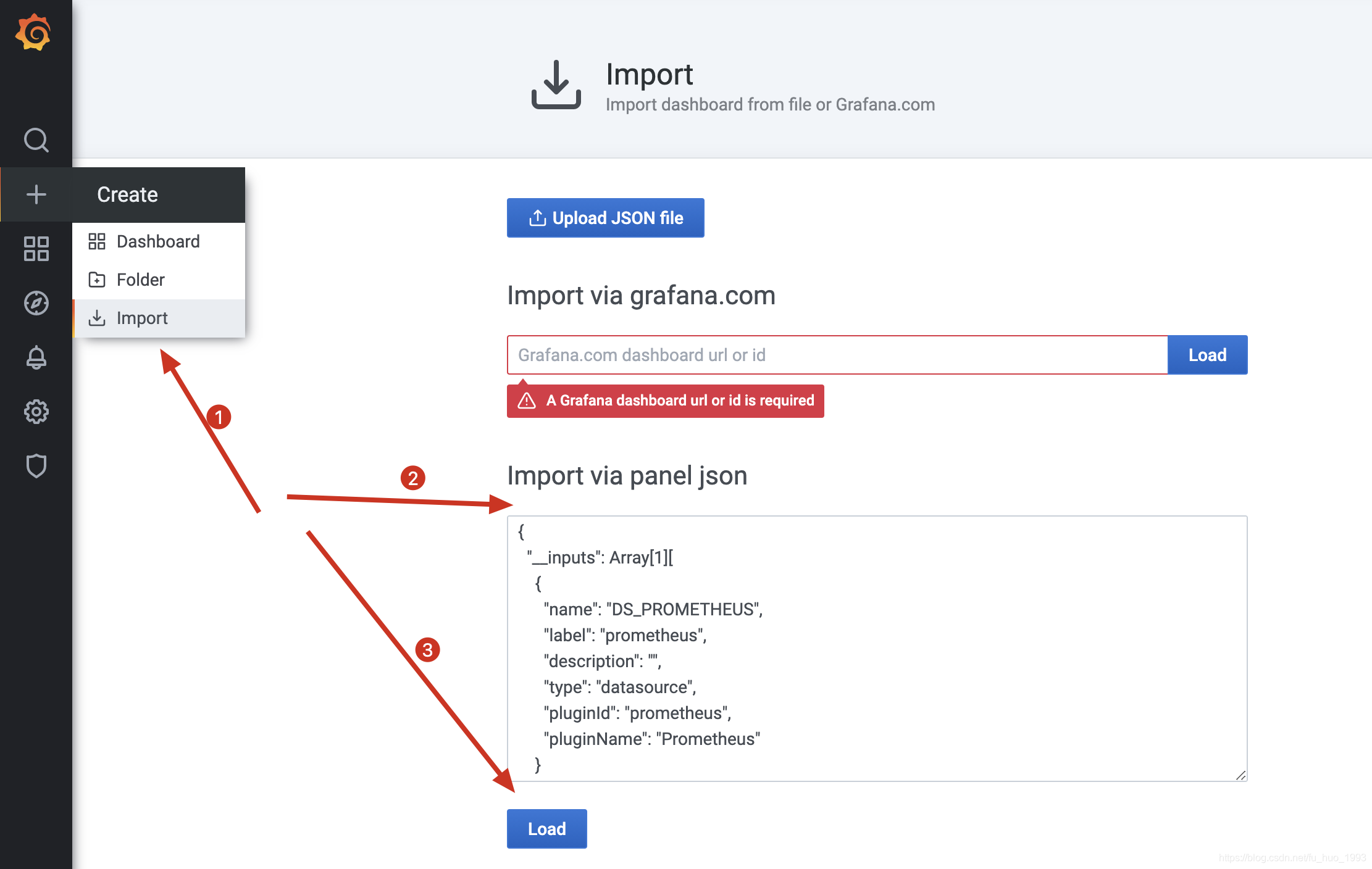Select Folder in the Create menu

pyautogui.click(x=141, y=280)
